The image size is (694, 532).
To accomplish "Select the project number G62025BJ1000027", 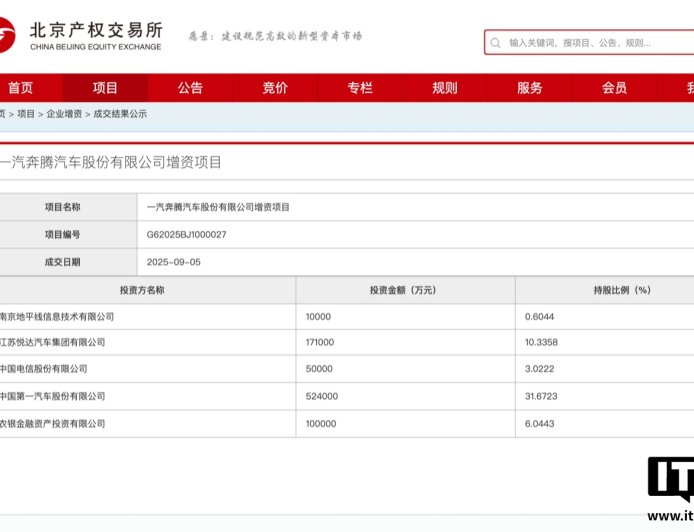I will 187,234.
